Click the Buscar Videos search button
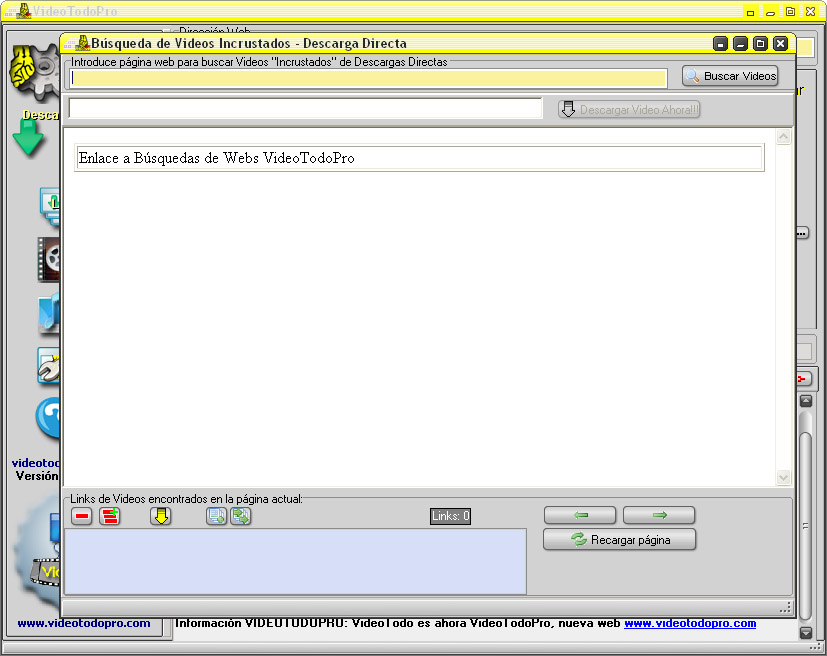The image size is (827, 656). point(730,76)
